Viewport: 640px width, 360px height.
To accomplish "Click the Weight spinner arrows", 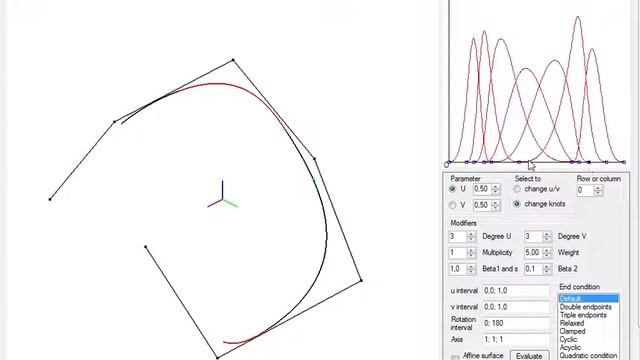I will (x=547, y=253).
